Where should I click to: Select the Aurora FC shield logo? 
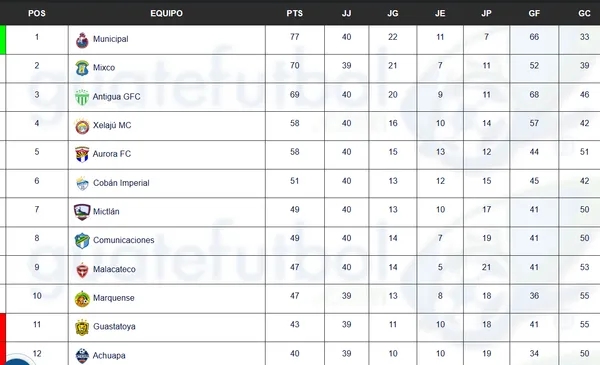click(82, 155)
